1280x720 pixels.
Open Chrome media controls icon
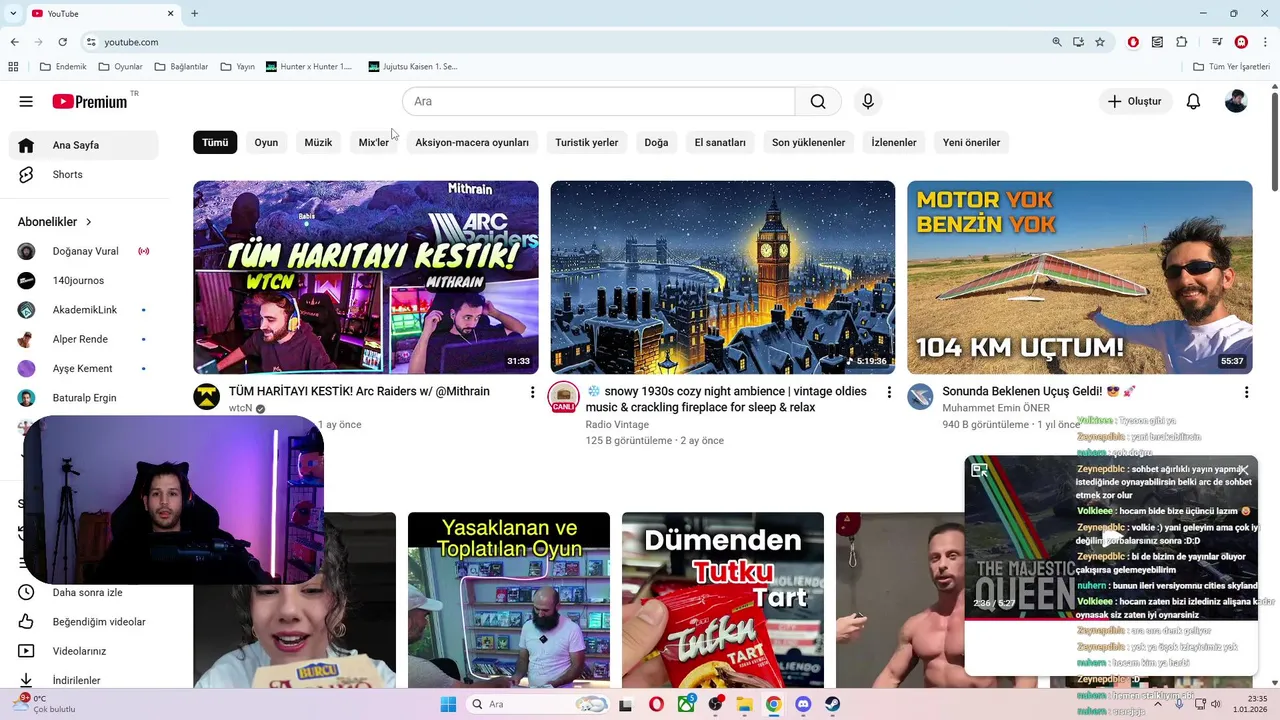click(1217, 42)
